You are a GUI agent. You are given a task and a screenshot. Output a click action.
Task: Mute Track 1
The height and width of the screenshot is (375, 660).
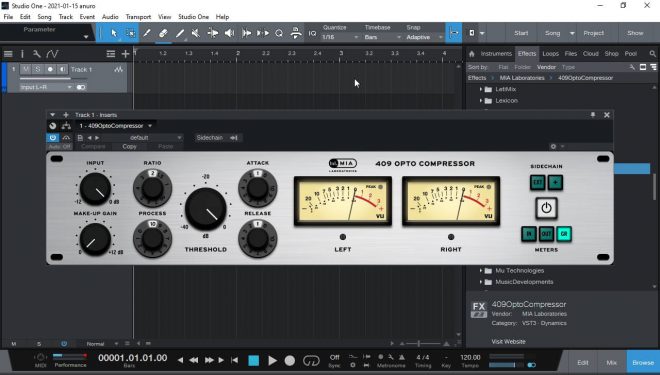pos(26,69)
